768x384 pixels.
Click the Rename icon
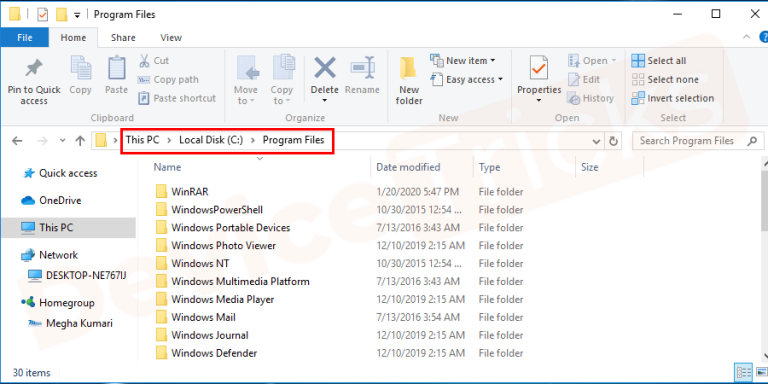coord(362,68)
